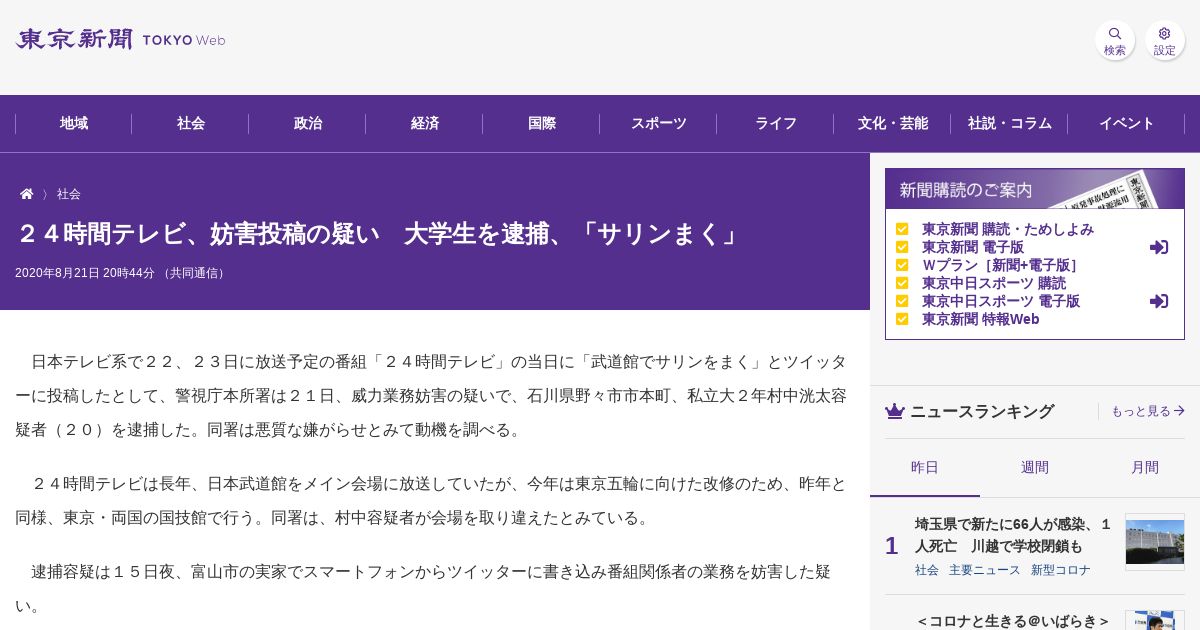Open the thumbnail of ranking article 1
Screen dimensions: 1200x630
pos(1155,542)
